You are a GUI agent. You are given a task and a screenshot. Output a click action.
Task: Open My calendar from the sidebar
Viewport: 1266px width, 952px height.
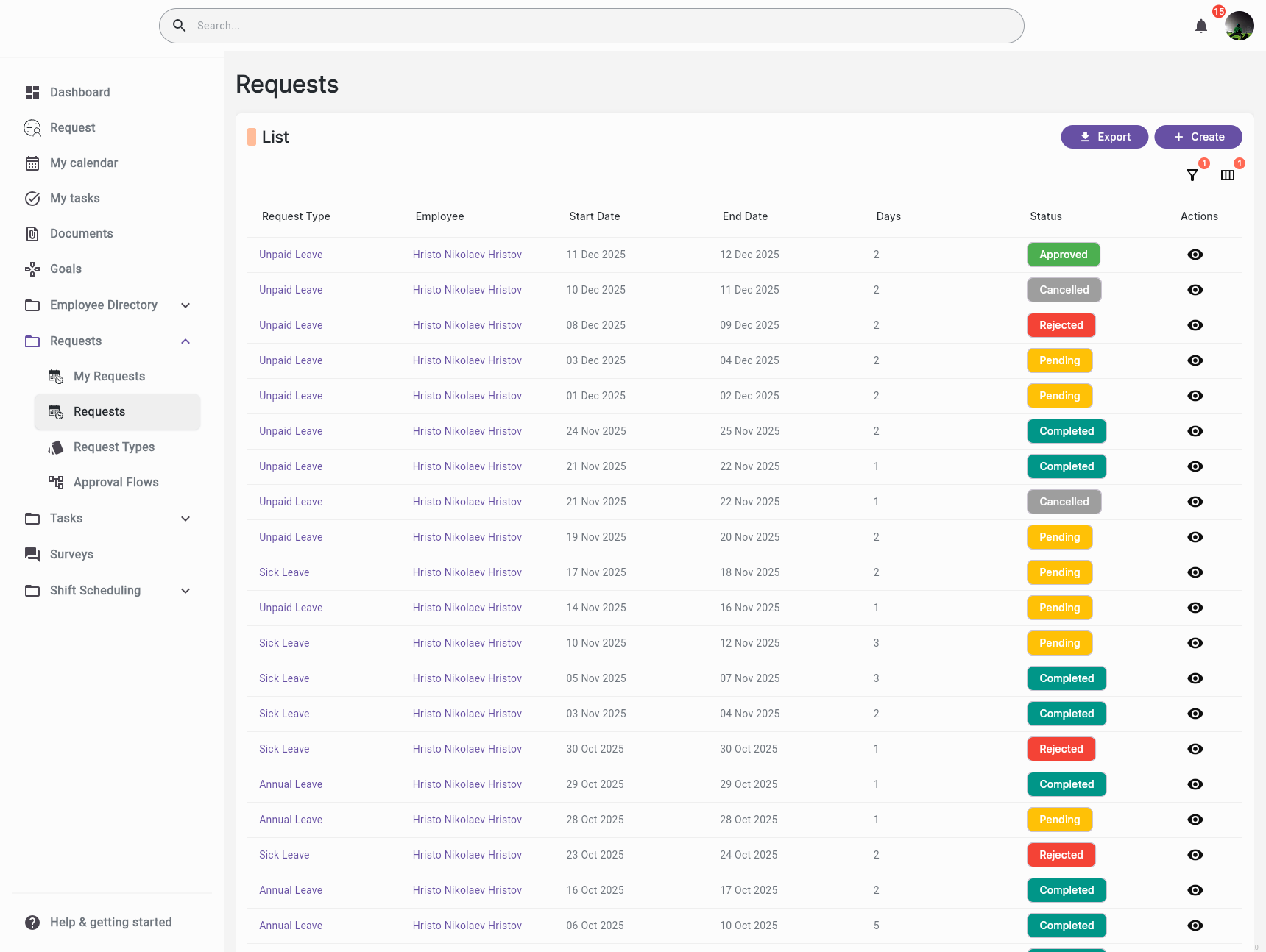(83, 163)
